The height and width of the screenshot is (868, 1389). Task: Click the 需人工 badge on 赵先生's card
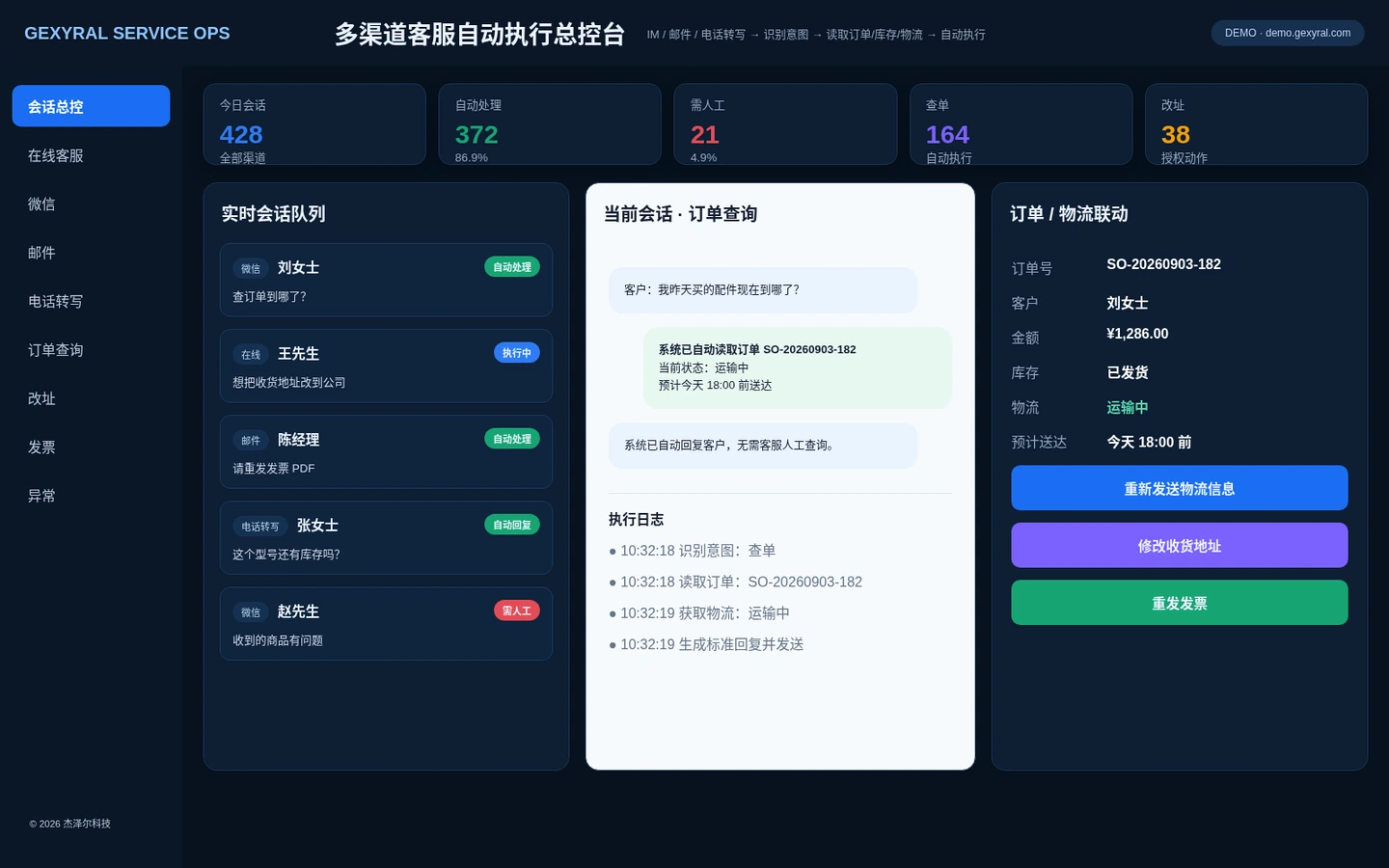(517, 610)
